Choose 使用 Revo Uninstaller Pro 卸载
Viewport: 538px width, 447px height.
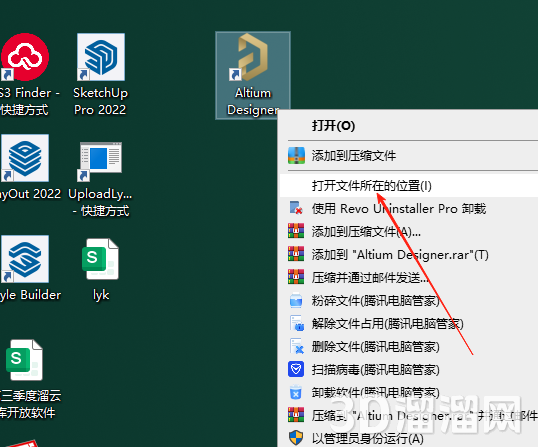pyautogui.click(x=408, y=209)
